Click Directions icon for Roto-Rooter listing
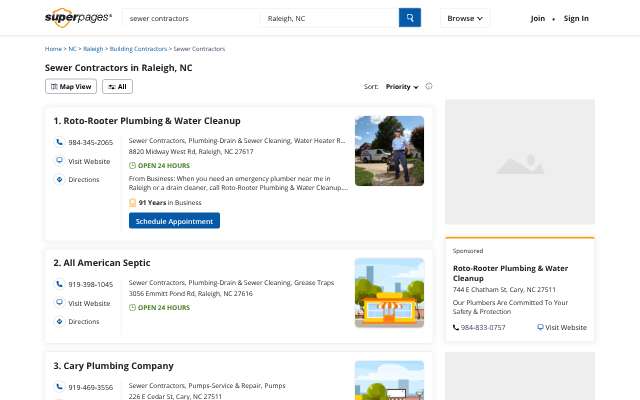This screenshot has height=400, width=640. 60,179
